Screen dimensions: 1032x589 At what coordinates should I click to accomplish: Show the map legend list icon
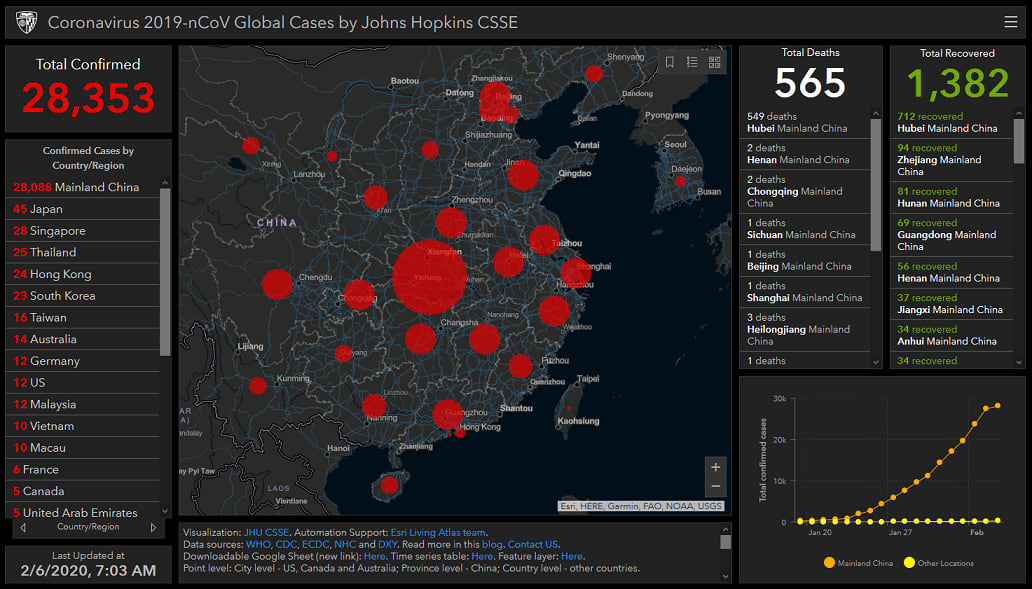click(x=692, y=62)
